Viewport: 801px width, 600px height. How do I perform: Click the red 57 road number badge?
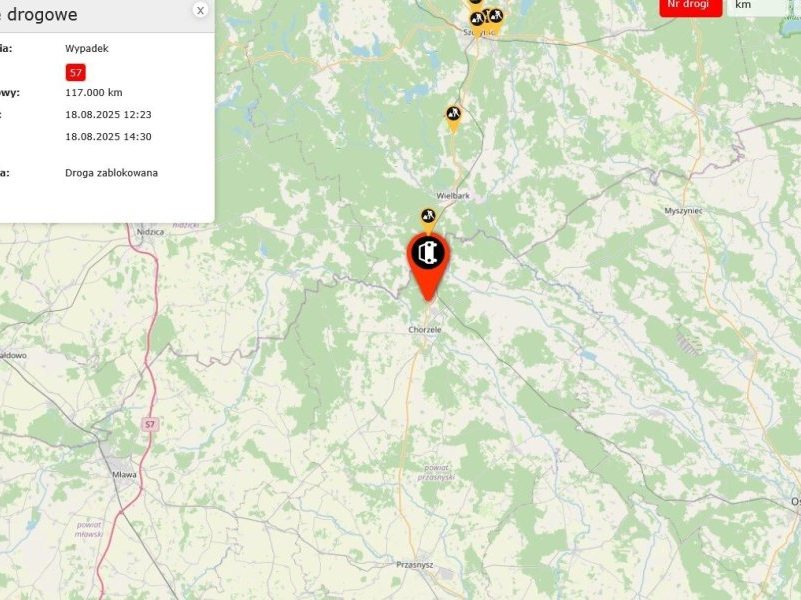click(76, 73)
